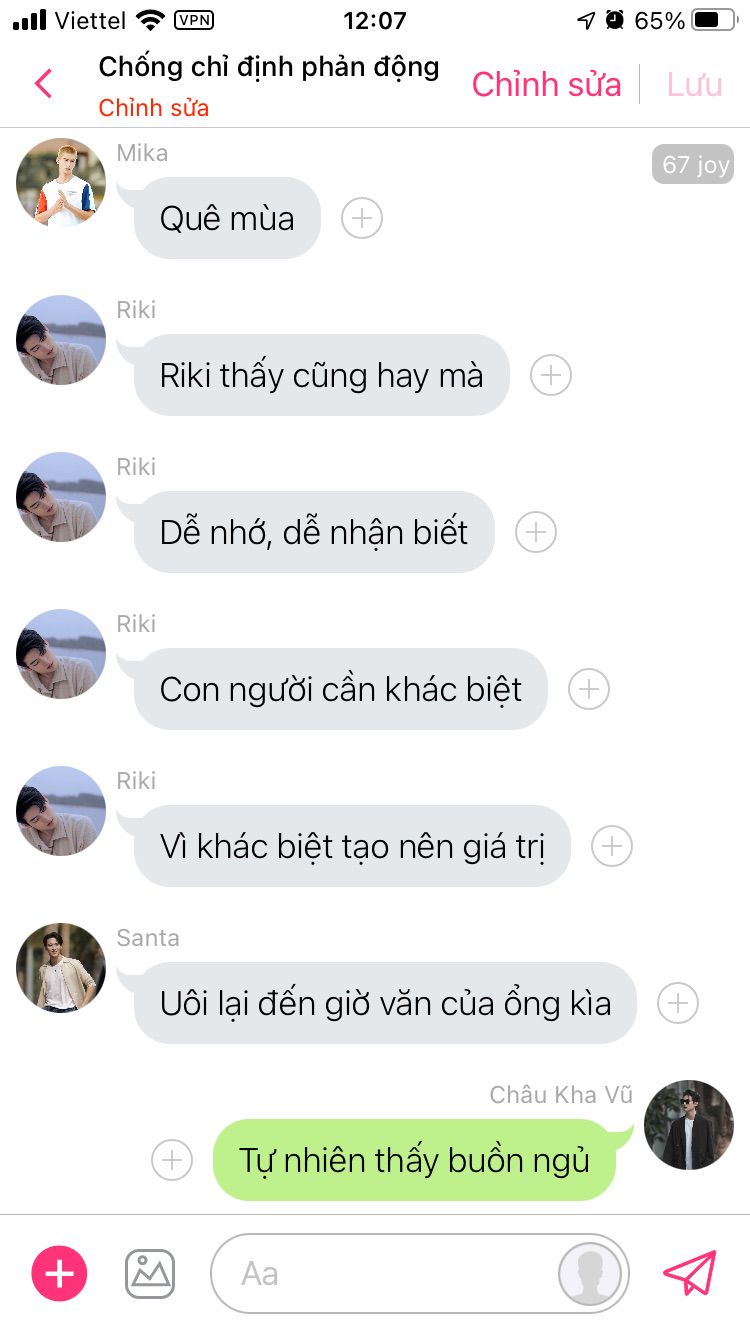Send message with paper plane icon
Viewport: 750px width, 1334px height.
click(690, 1273)
